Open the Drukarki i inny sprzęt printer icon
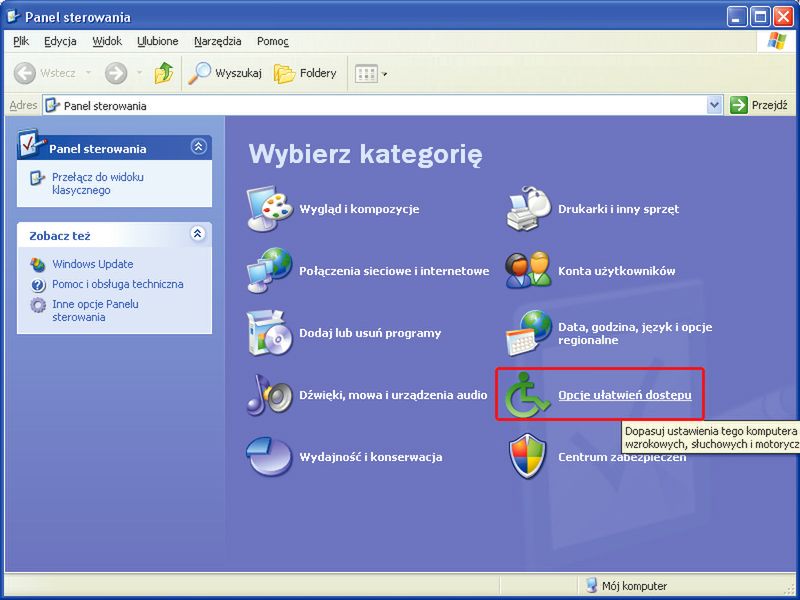The image size is (800, 600). [529, 209]
